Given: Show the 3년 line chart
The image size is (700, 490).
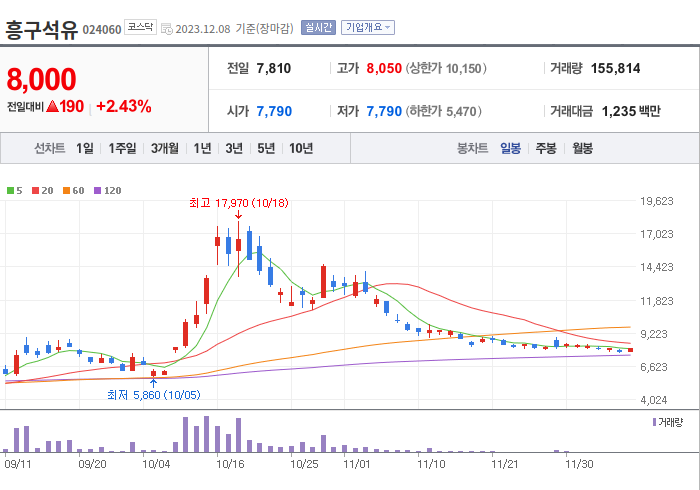Looking at the screenshot, I should (234, 148).
